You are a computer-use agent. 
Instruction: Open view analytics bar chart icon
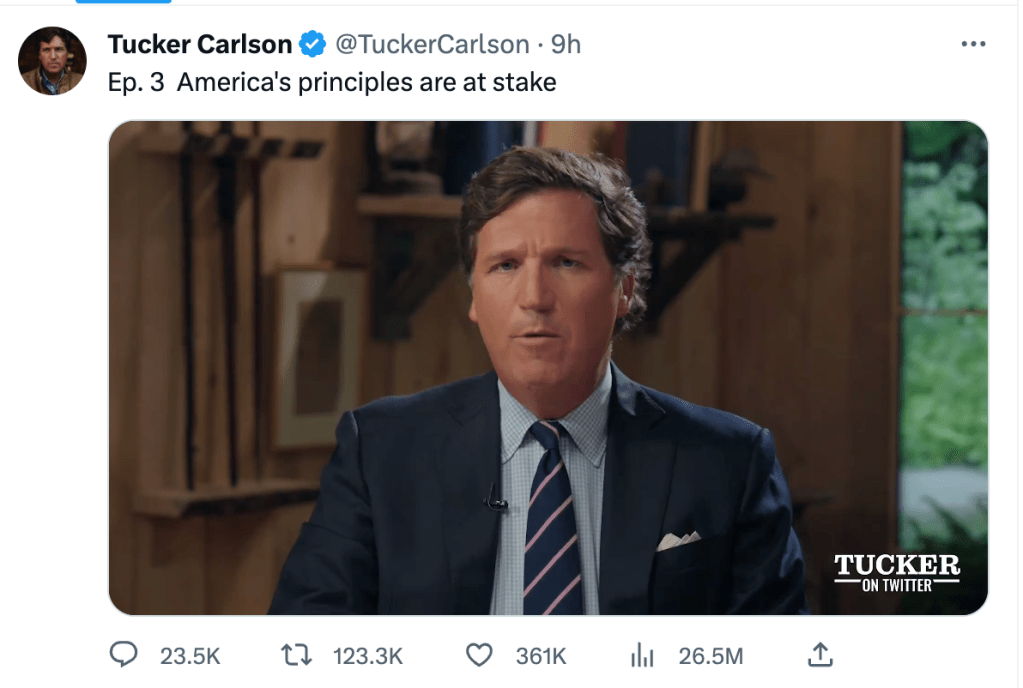click(x=641, y=655)
